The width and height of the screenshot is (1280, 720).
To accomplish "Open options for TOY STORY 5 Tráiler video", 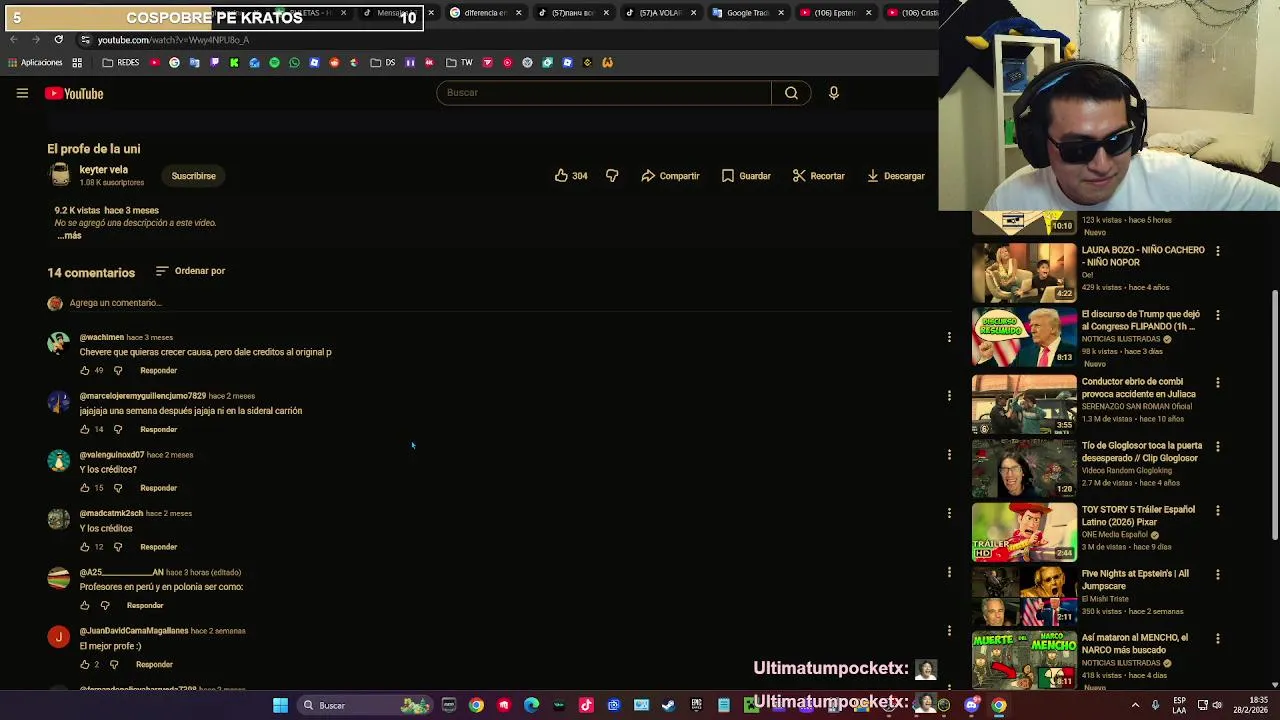I will (x=1217, y=511).
